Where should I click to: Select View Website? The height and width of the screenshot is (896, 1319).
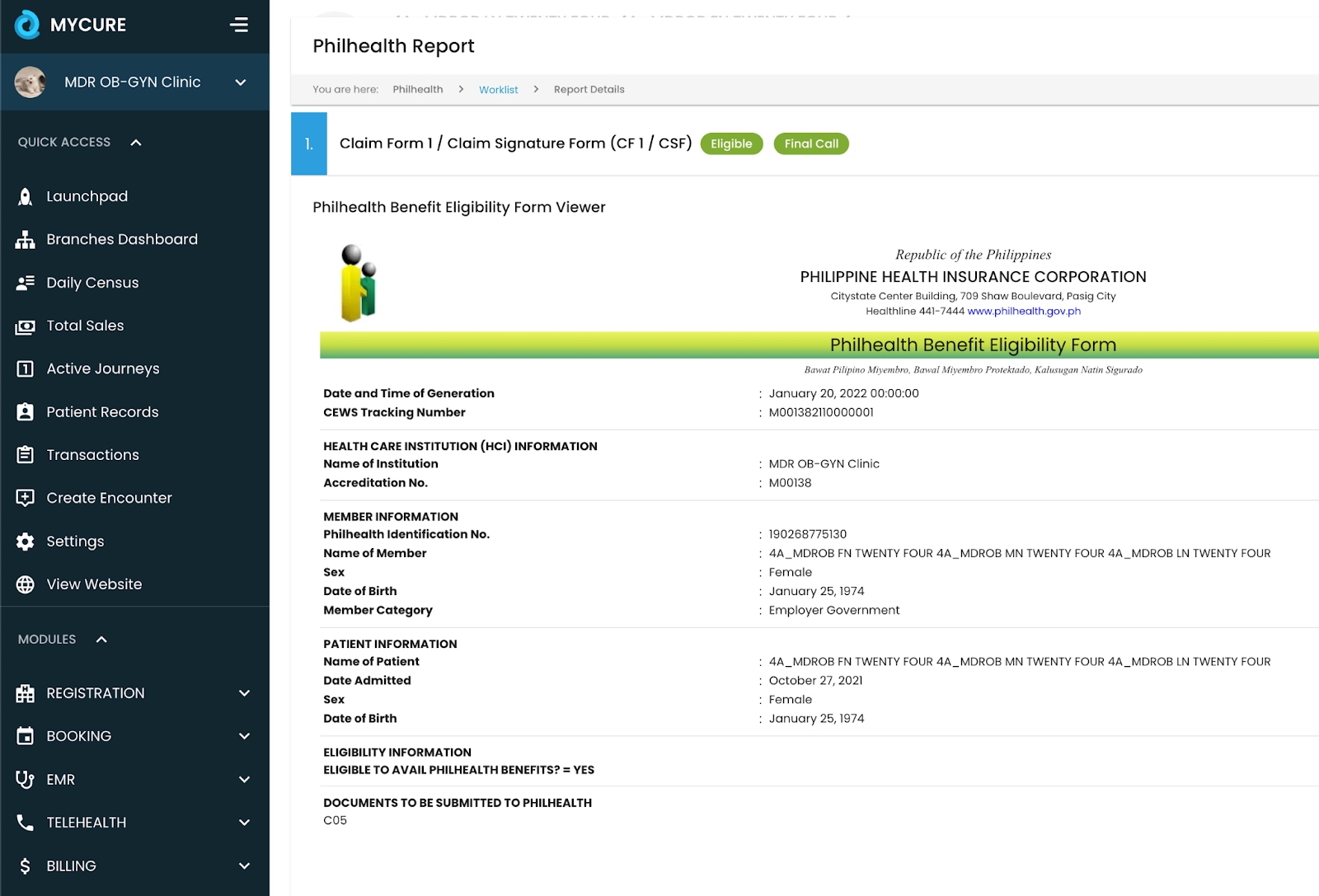point(95,584)
